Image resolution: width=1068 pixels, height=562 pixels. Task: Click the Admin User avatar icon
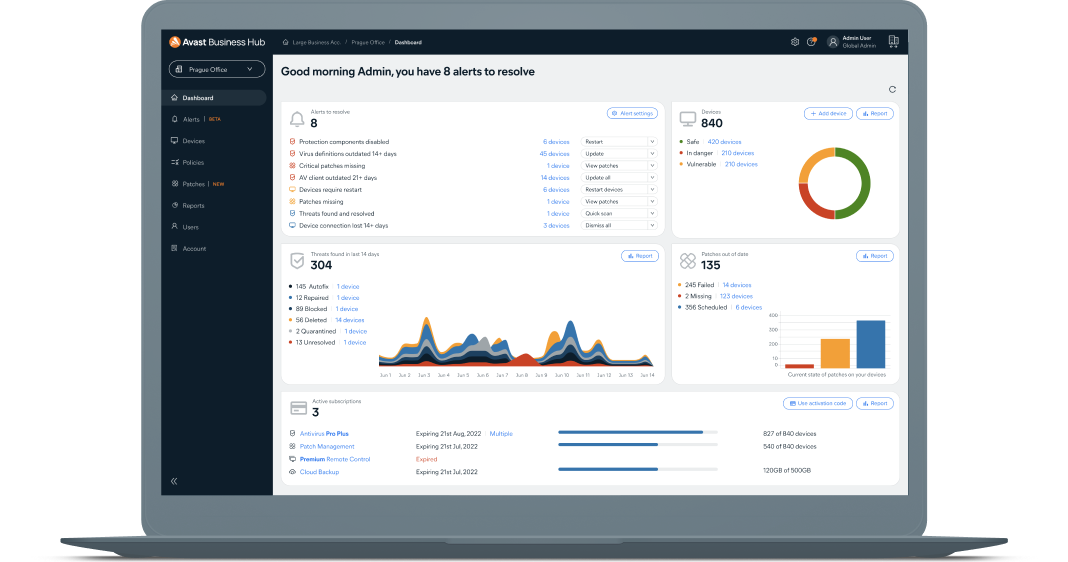(x=832, y=42)
